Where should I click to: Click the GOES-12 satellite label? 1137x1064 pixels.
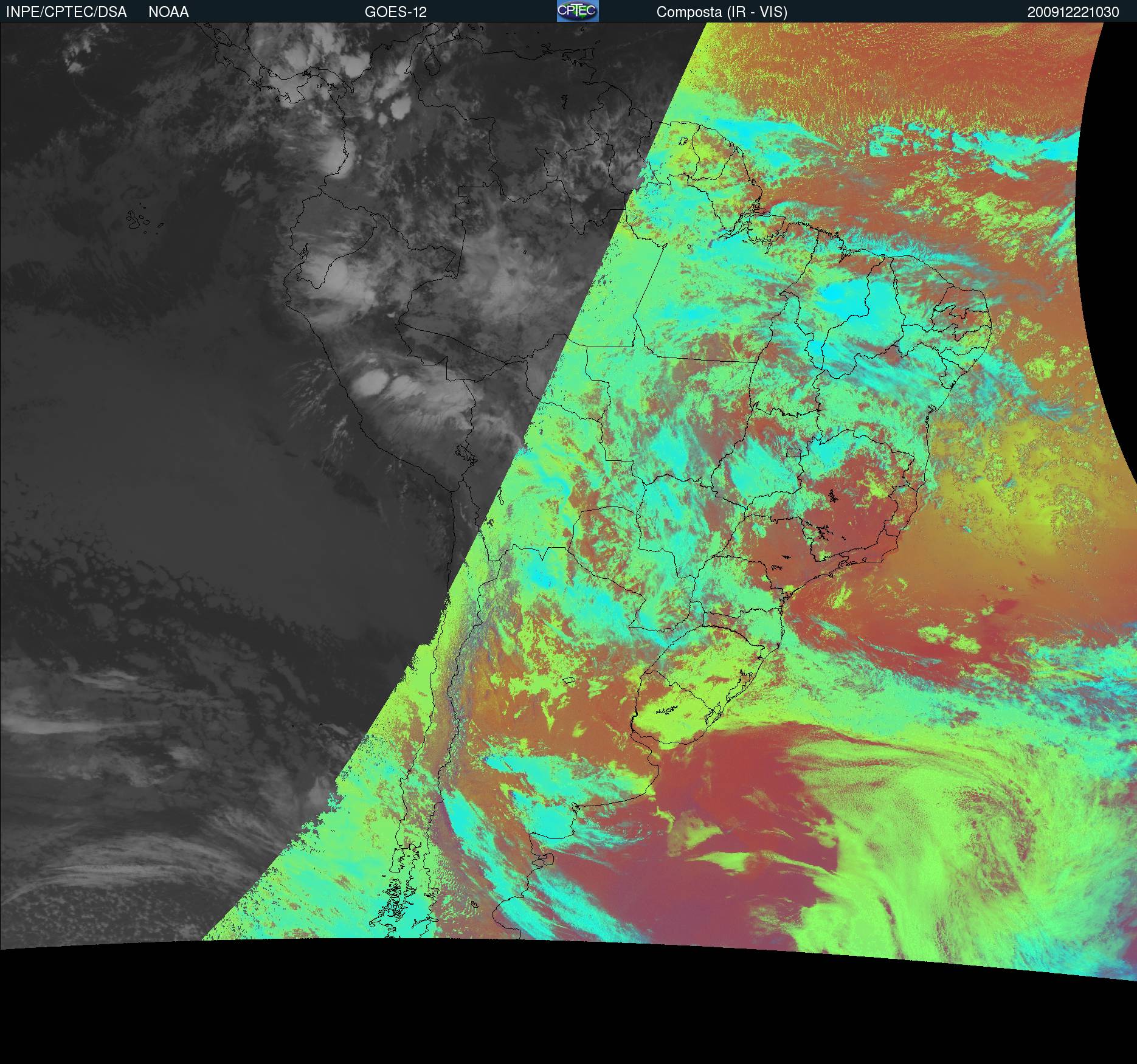point(396,12)
